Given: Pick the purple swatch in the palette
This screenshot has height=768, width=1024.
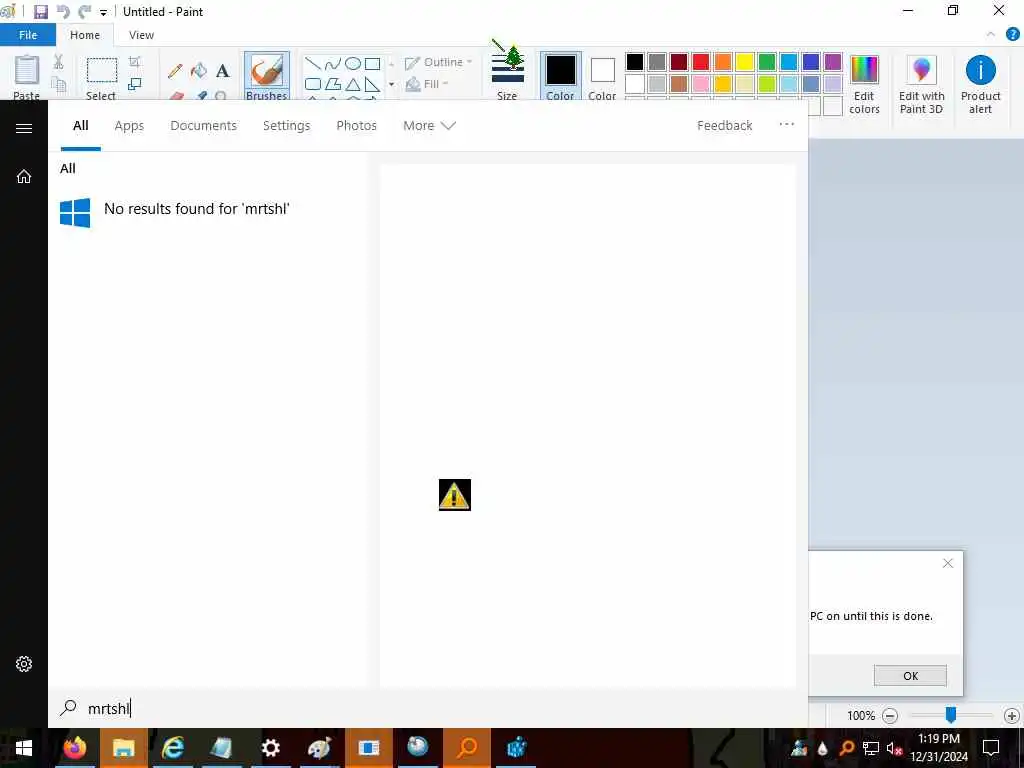Looking at the screenshot, I should (833, 62).
